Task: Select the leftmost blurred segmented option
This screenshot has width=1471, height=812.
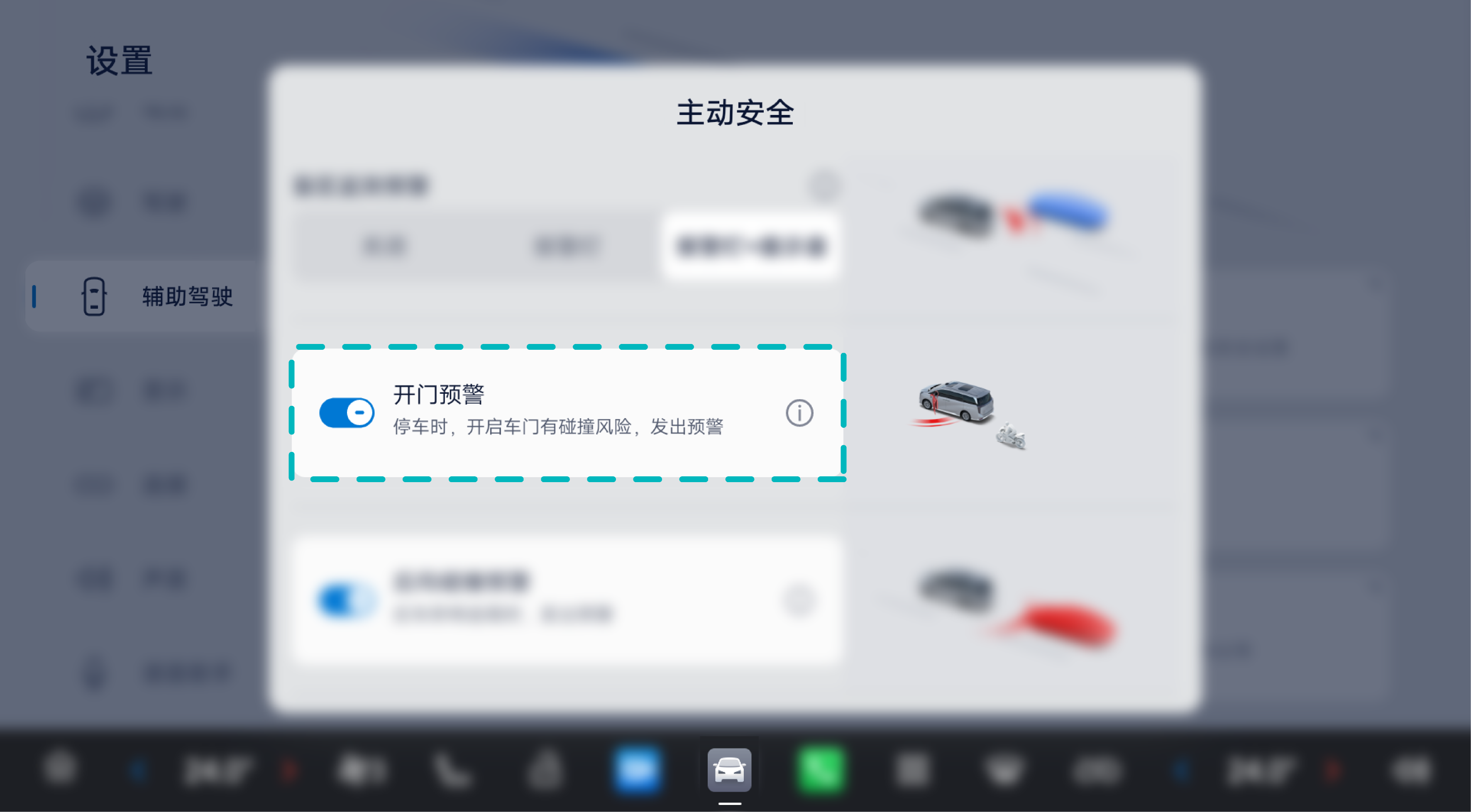Action: 384,246
